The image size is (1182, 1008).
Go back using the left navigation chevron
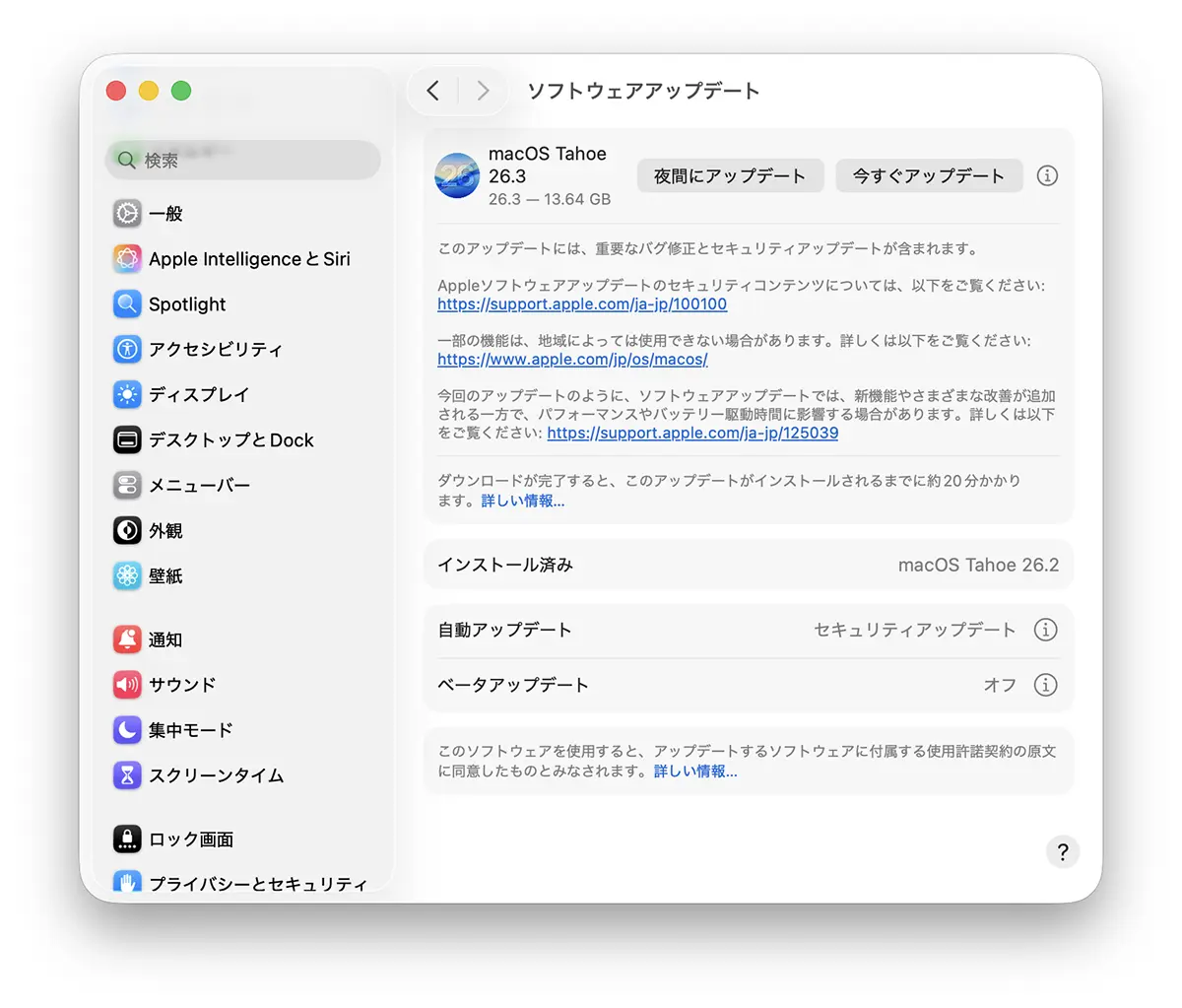pyautogui.click(x=432, y=90)
